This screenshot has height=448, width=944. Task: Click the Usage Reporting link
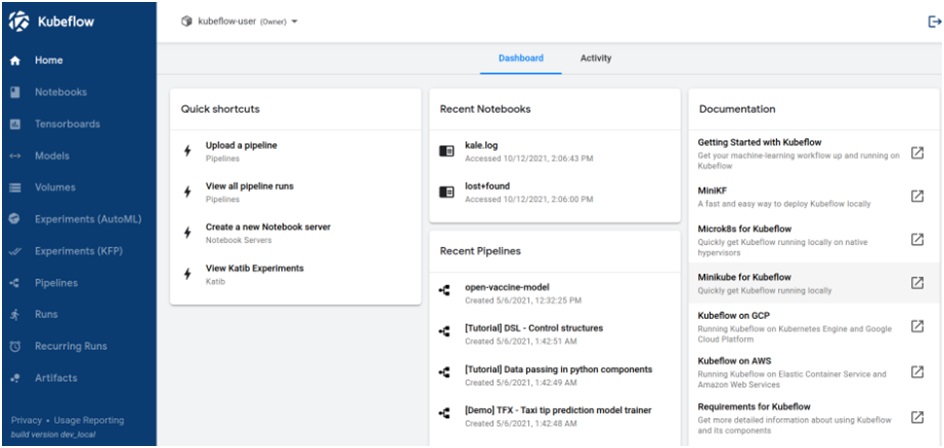pos(90,420)
